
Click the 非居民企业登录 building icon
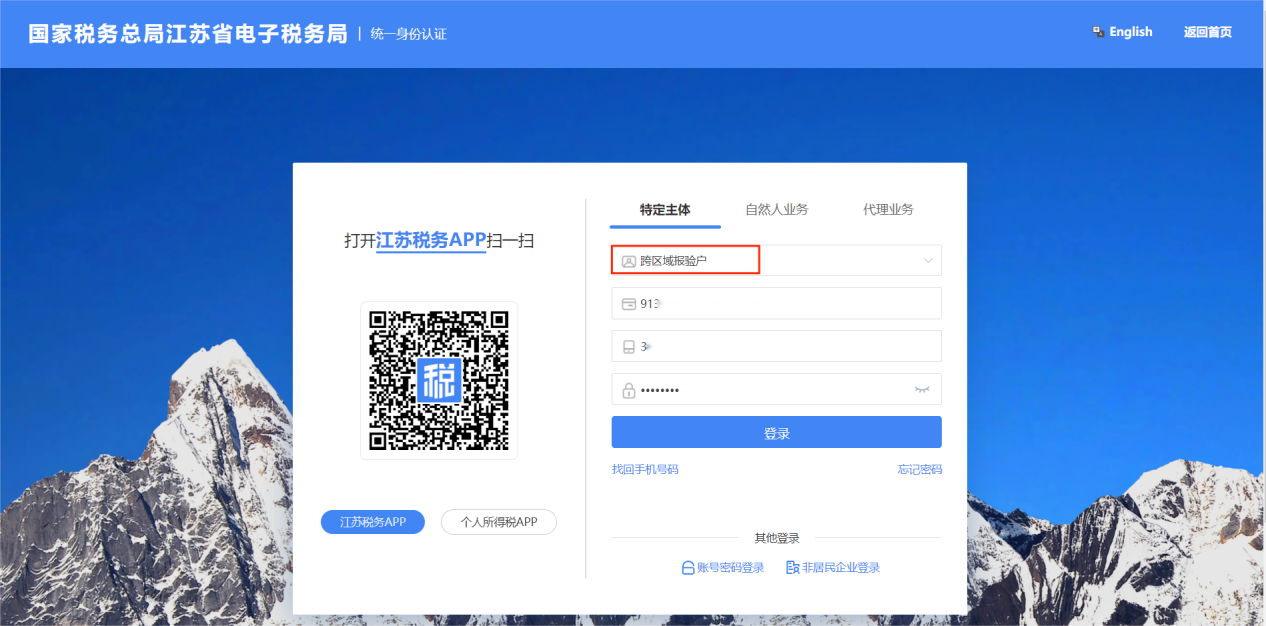(x=792, y=568)
